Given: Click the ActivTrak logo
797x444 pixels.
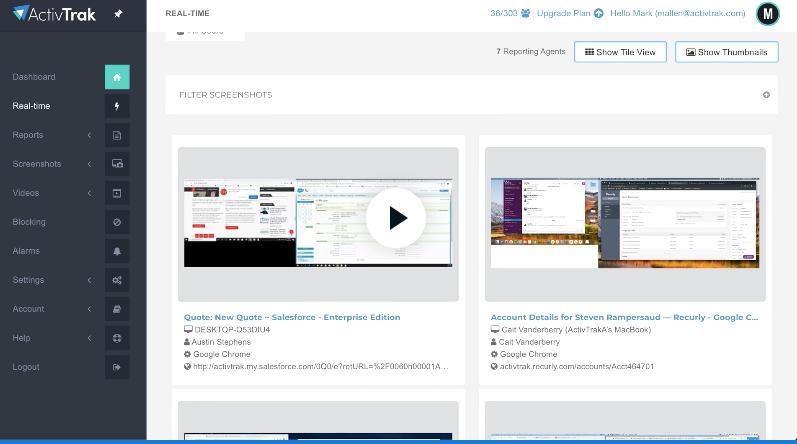Looking at the screenshot, I should (54, 14).
